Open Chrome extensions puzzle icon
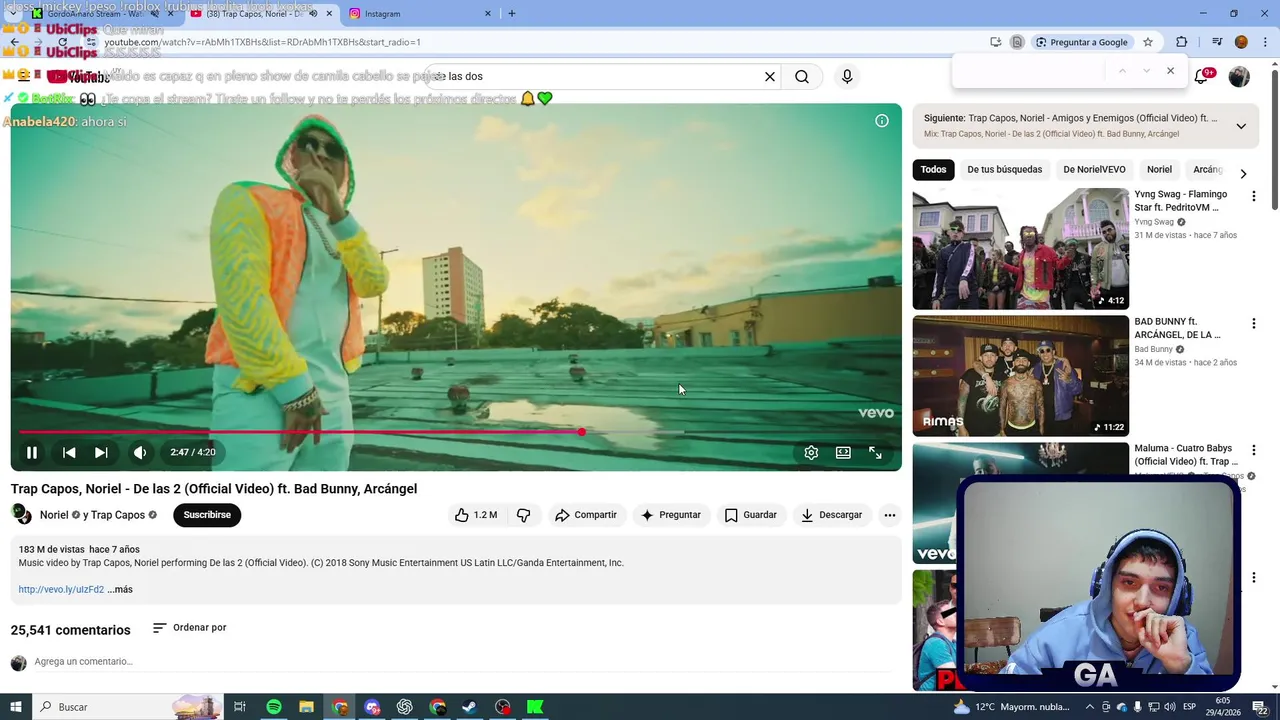This screenshot has width=1280, height=720. point(1182,42)
